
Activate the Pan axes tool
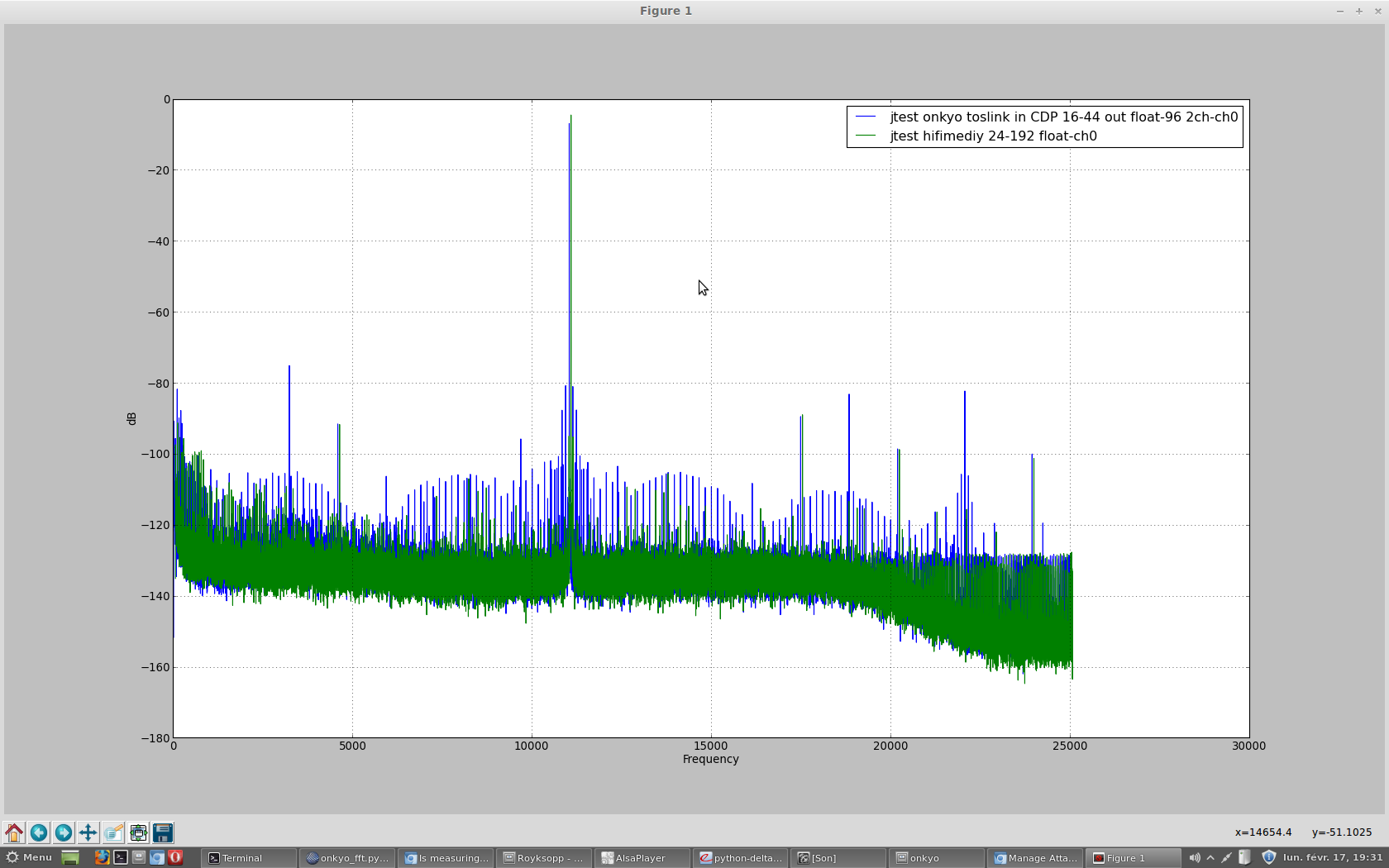[88, 832]
